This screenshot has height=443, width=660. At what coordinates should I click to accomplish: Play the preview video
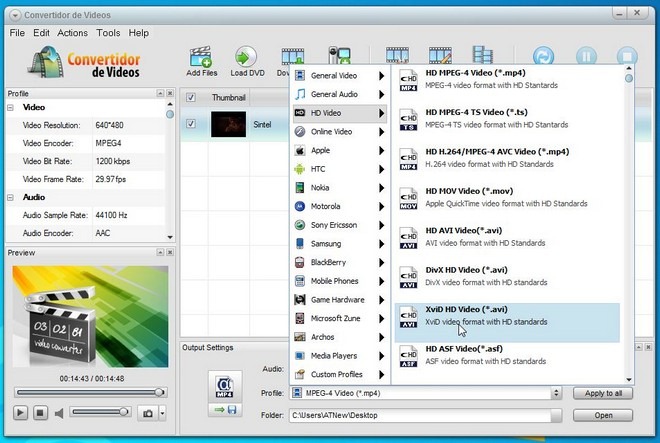pos(20,413)
